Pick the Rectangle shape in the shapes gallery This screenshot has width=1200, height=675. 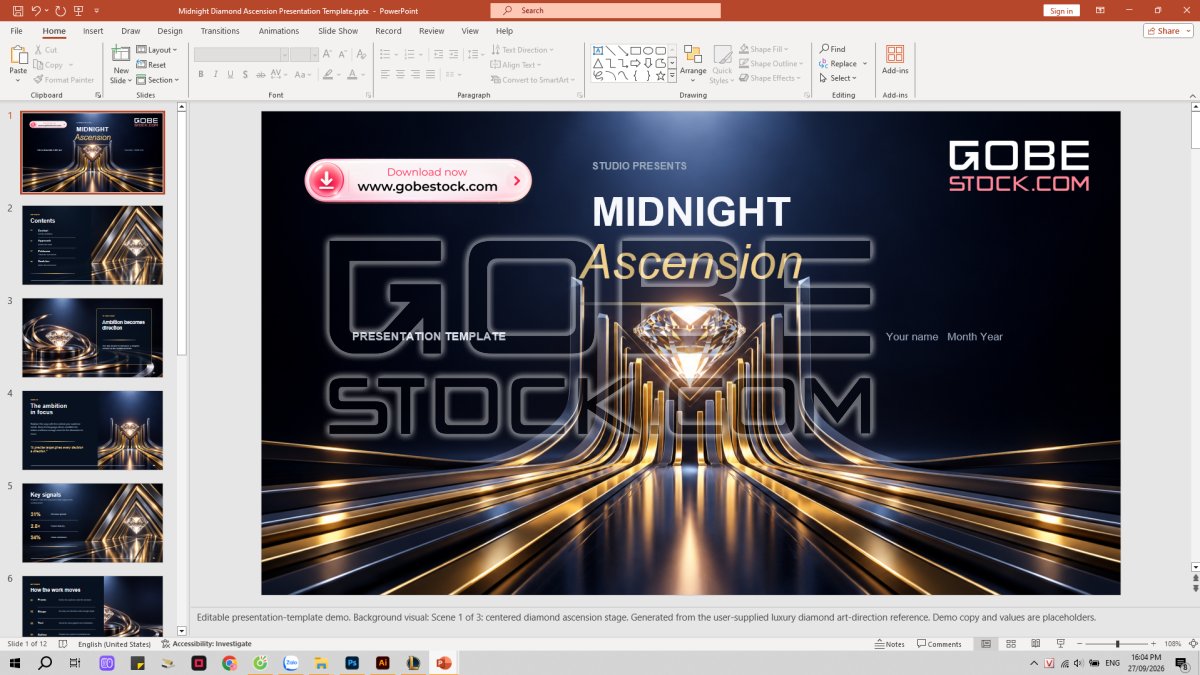[635, 50]
